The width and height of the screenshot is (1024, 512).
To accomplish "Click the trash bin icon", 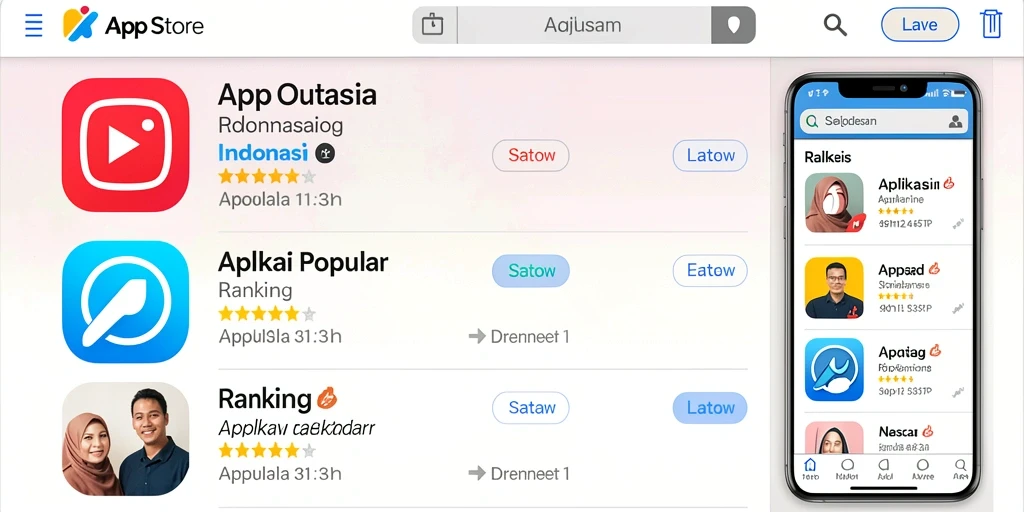I will [991, 25].
